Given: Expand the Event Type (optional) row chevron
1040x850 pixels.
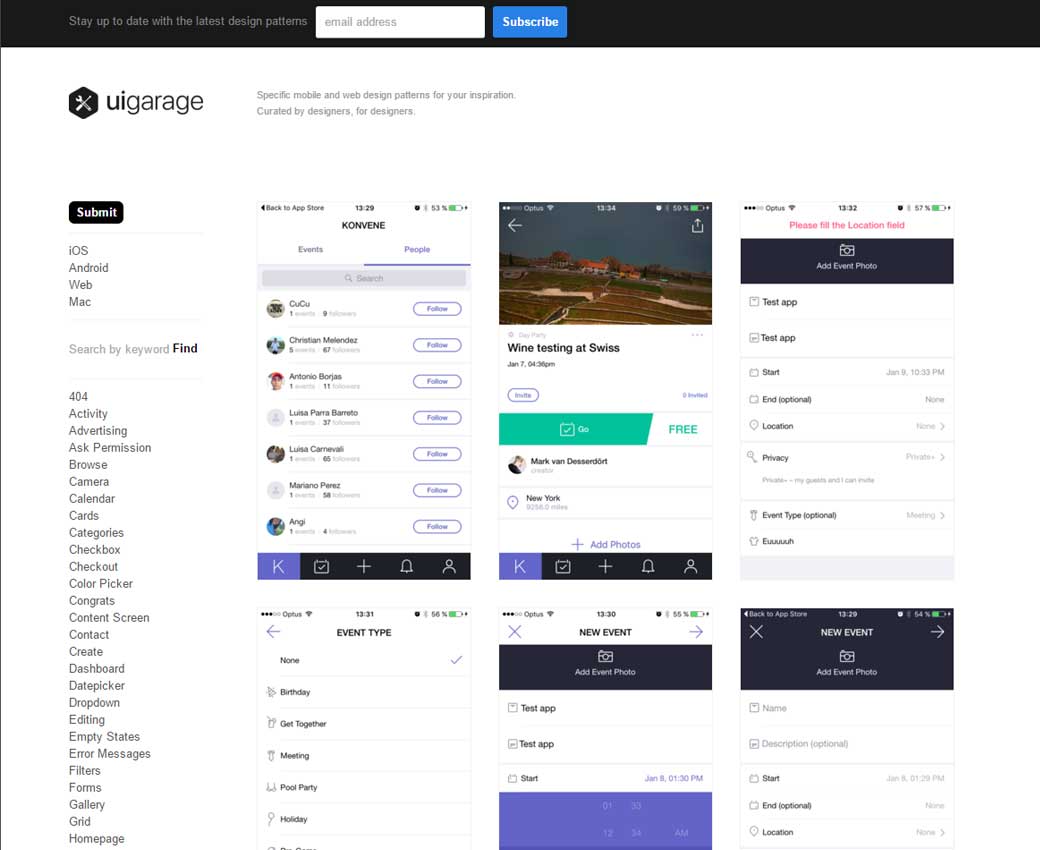Looking at the screenshot, I should point(942,516).
